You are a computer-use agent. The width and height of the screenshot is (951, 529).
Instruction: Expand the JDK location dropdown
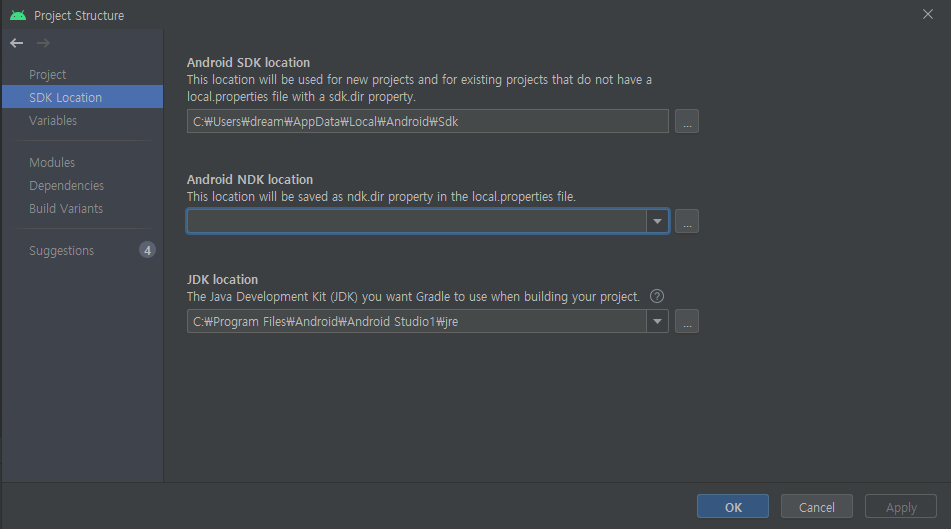click(x=657, y=322)
